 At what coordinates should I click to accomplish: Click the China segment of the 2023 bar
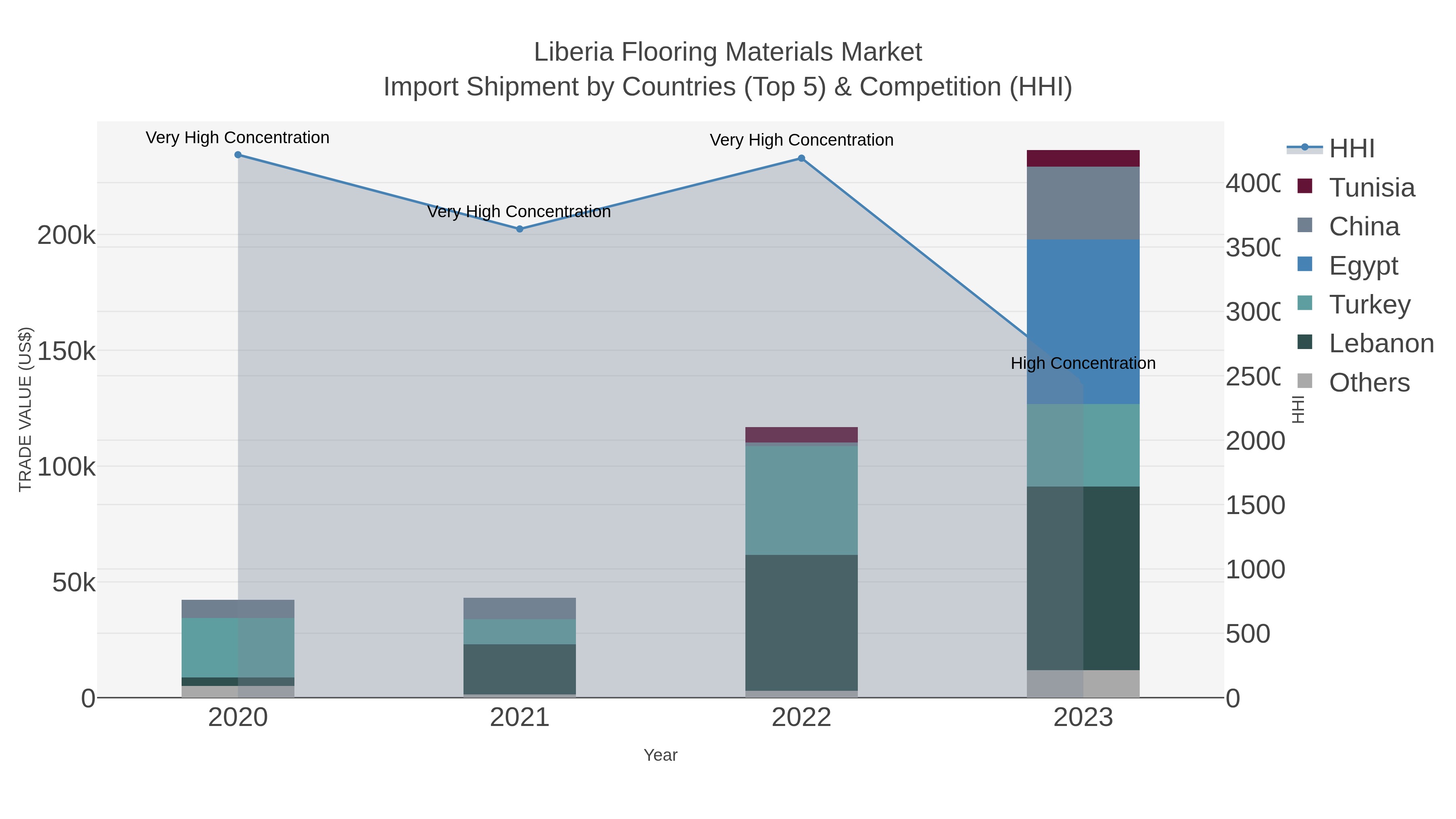tap(1083, 203)
